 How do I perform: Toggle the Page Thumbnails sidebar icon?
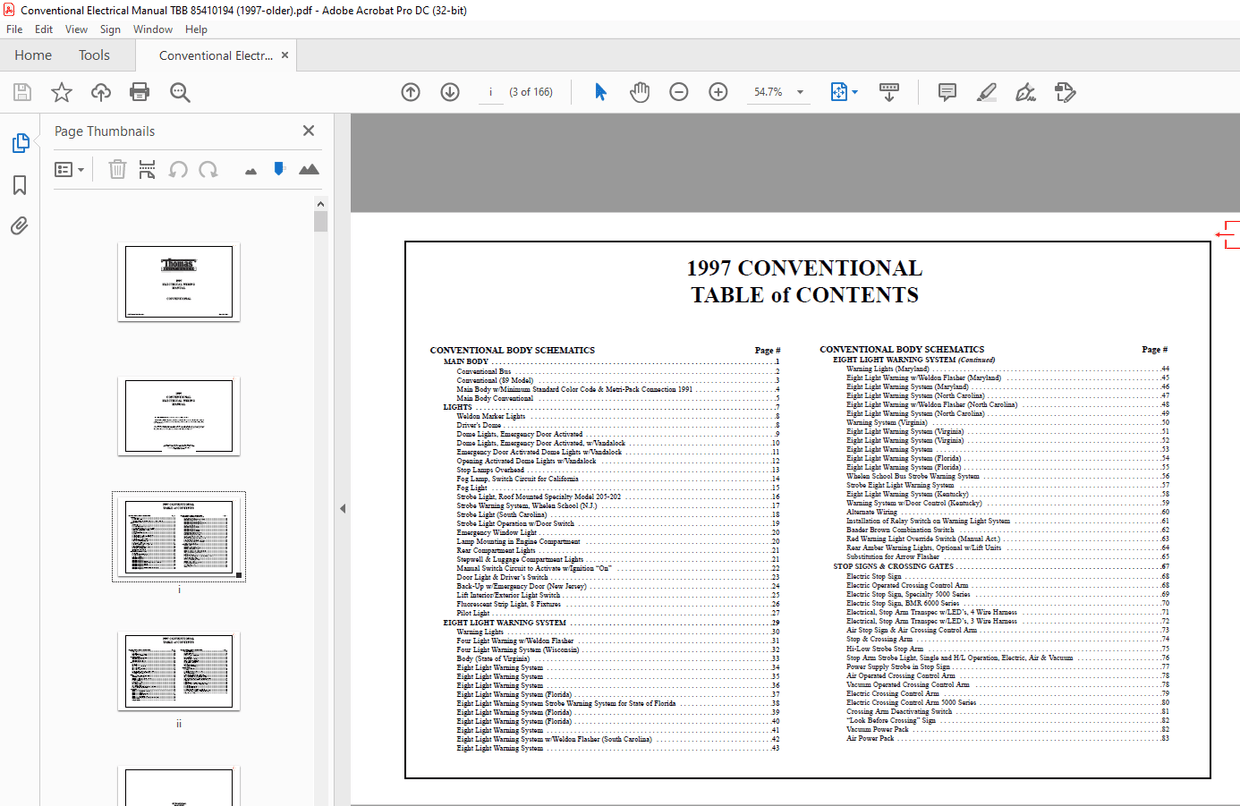[x=19, y=143]
